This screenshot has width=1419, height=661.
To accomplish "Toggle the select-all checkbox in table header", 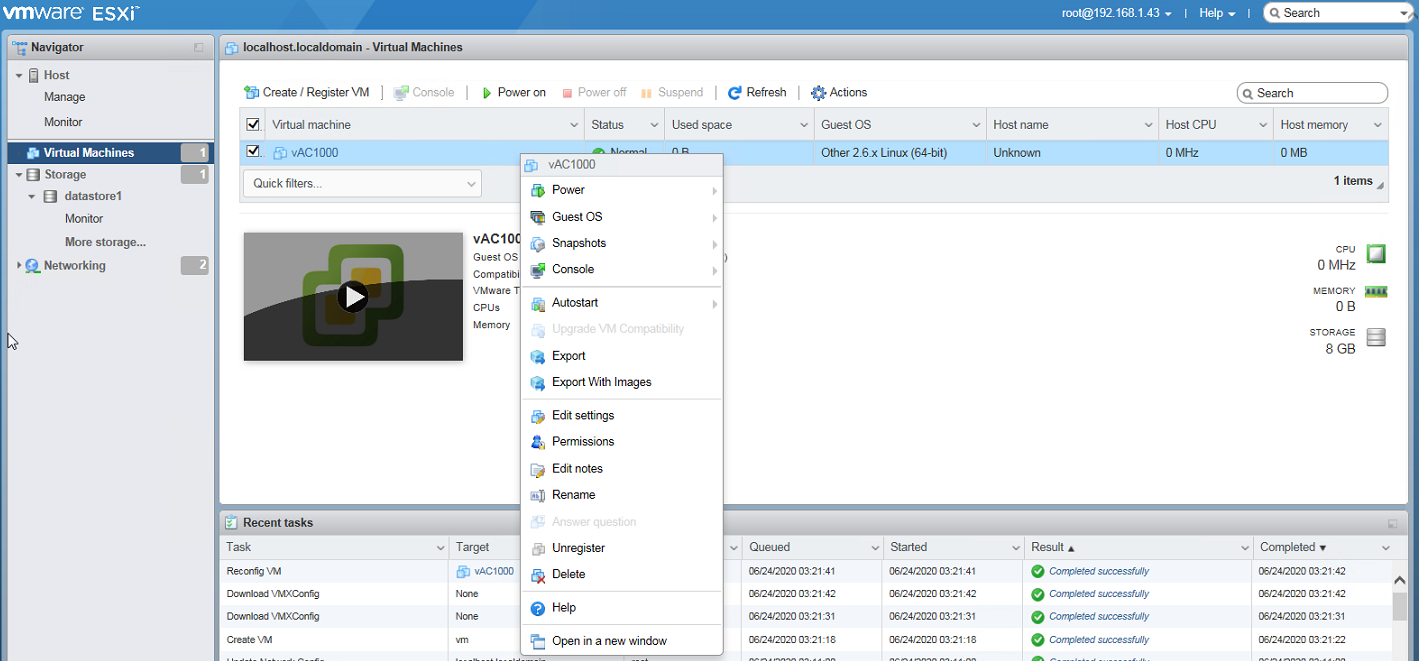I will tap(253, 124).
